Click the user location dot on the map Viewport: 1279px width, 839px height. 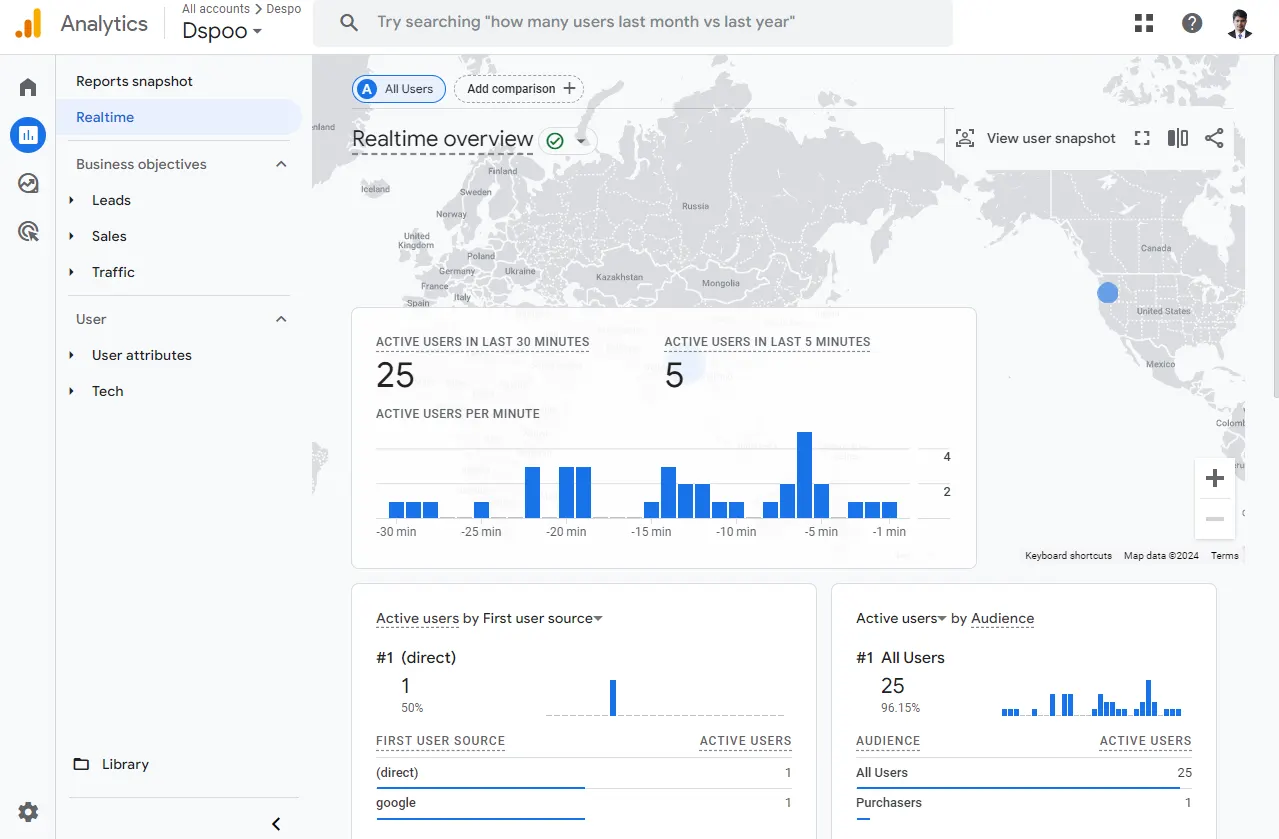coord(1107,293)
